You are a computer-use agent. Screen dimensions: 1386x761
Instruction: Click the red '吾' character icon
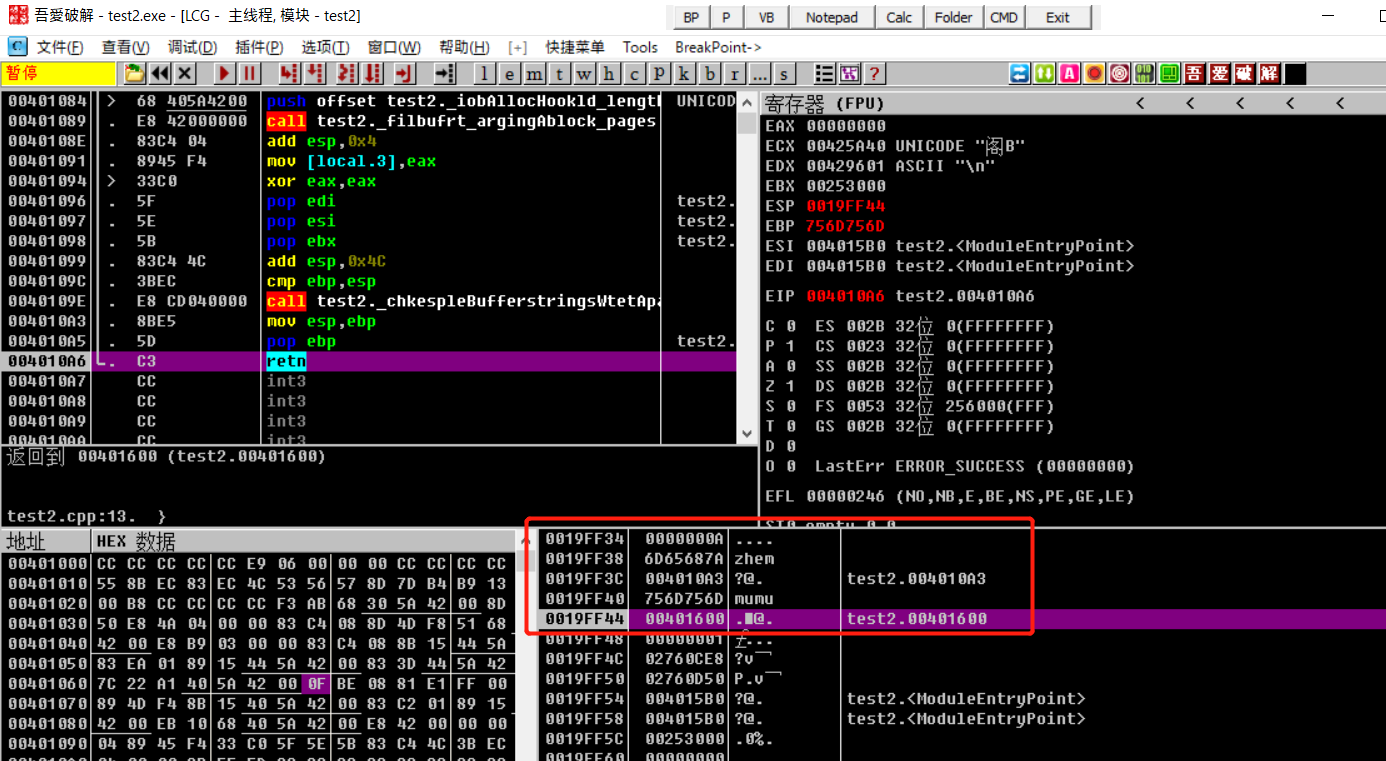pyautogui.click(x=1194, y=74)
